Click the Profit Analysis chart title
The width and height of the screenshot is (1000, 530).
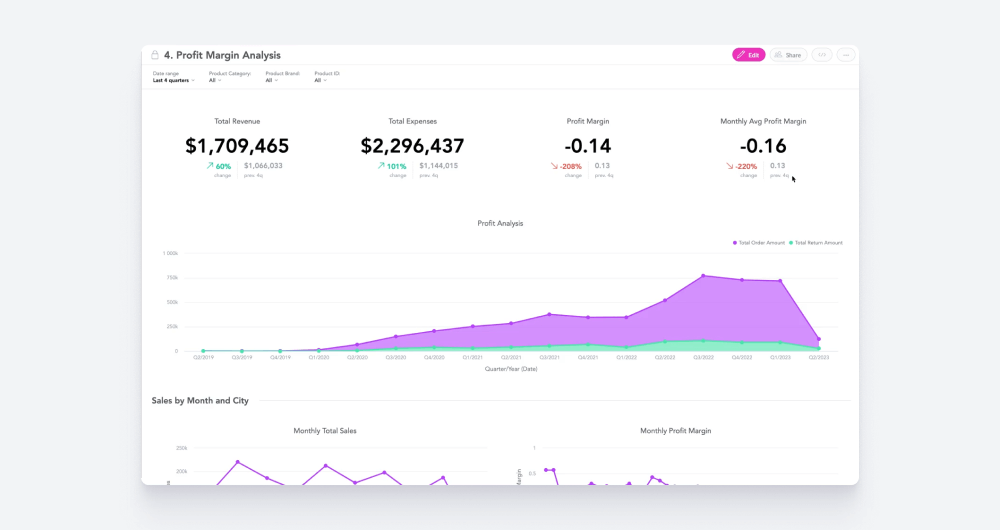point(500,223)
